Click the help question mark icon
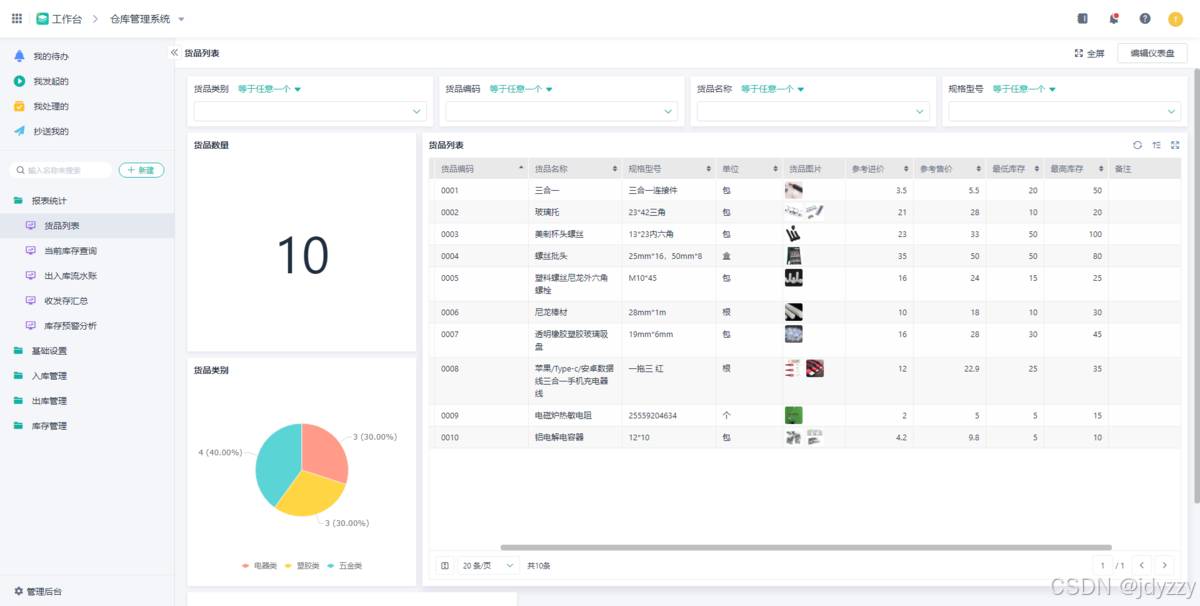Screen dimensions: 1200x606 1144,18
